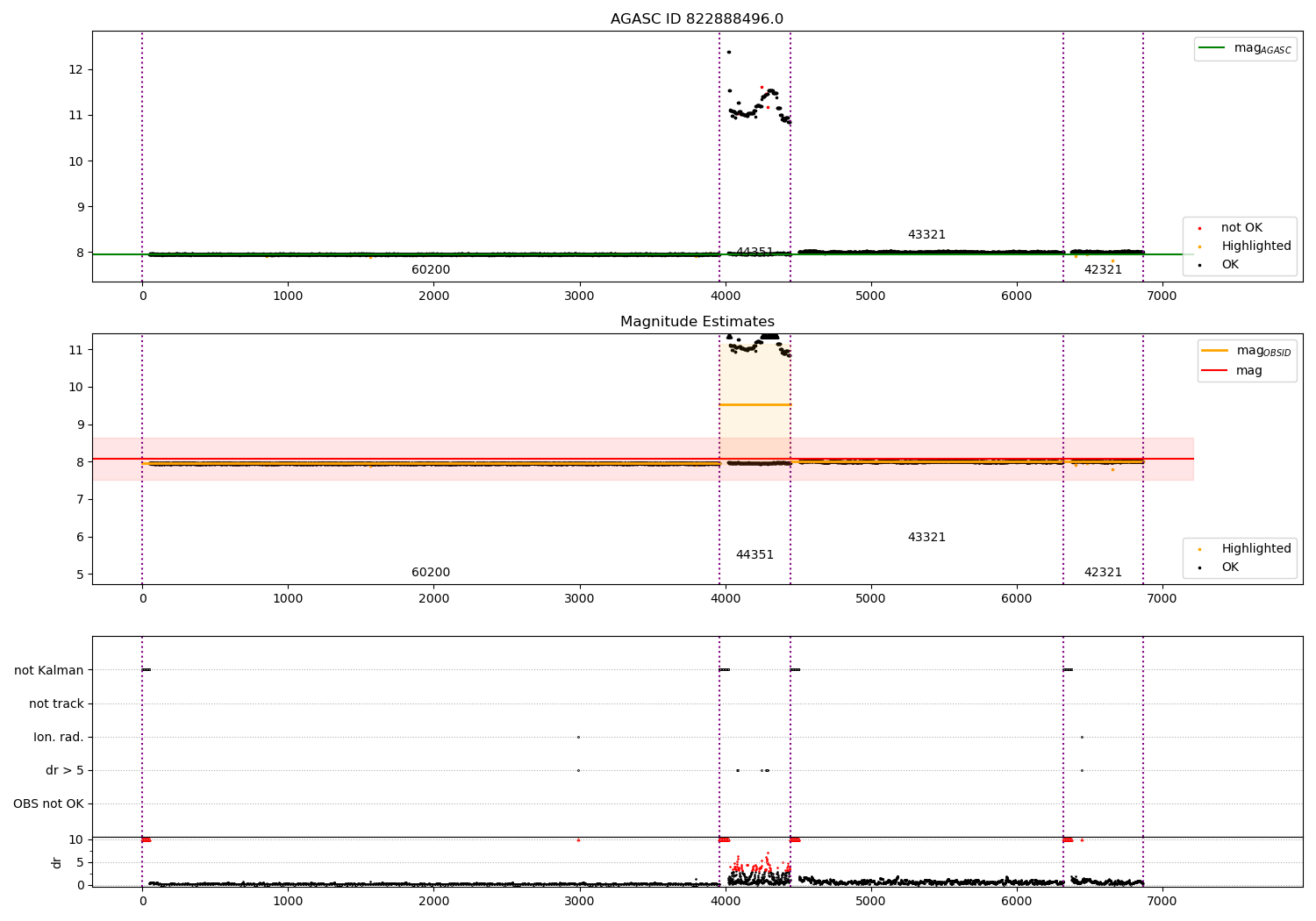Click the orange mag OBSID line near 9.5
This screenshot has height=921, width=1316.
(755, 404)
